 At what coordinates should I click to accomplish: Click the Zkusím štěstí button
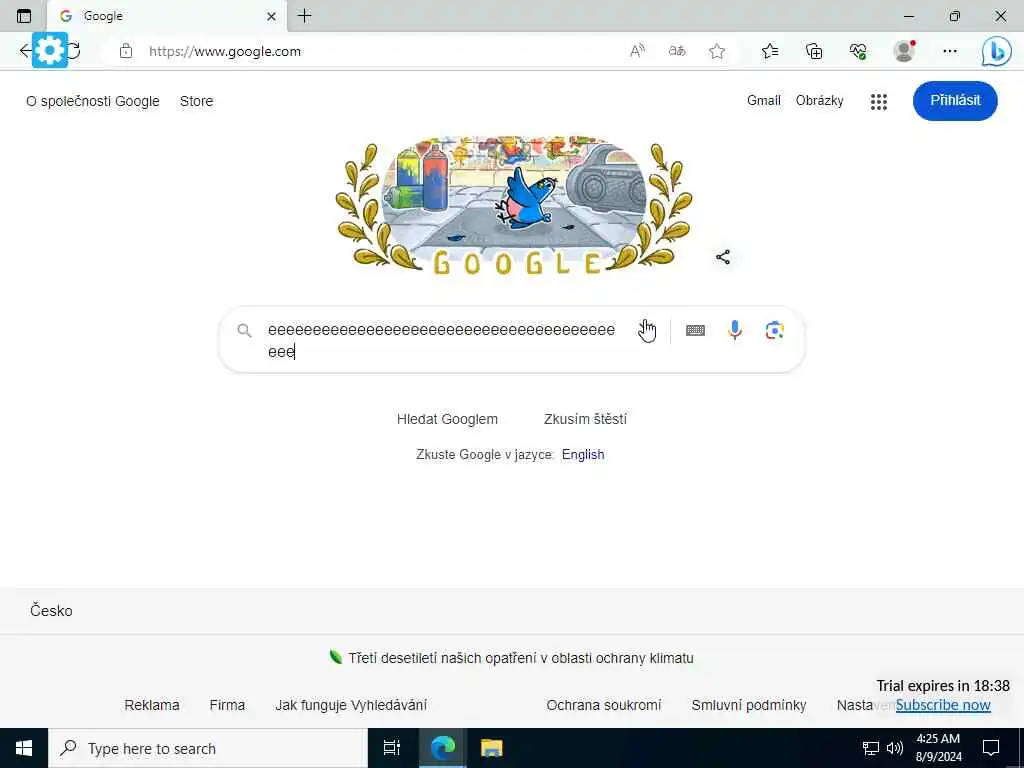tap(585, 419)
